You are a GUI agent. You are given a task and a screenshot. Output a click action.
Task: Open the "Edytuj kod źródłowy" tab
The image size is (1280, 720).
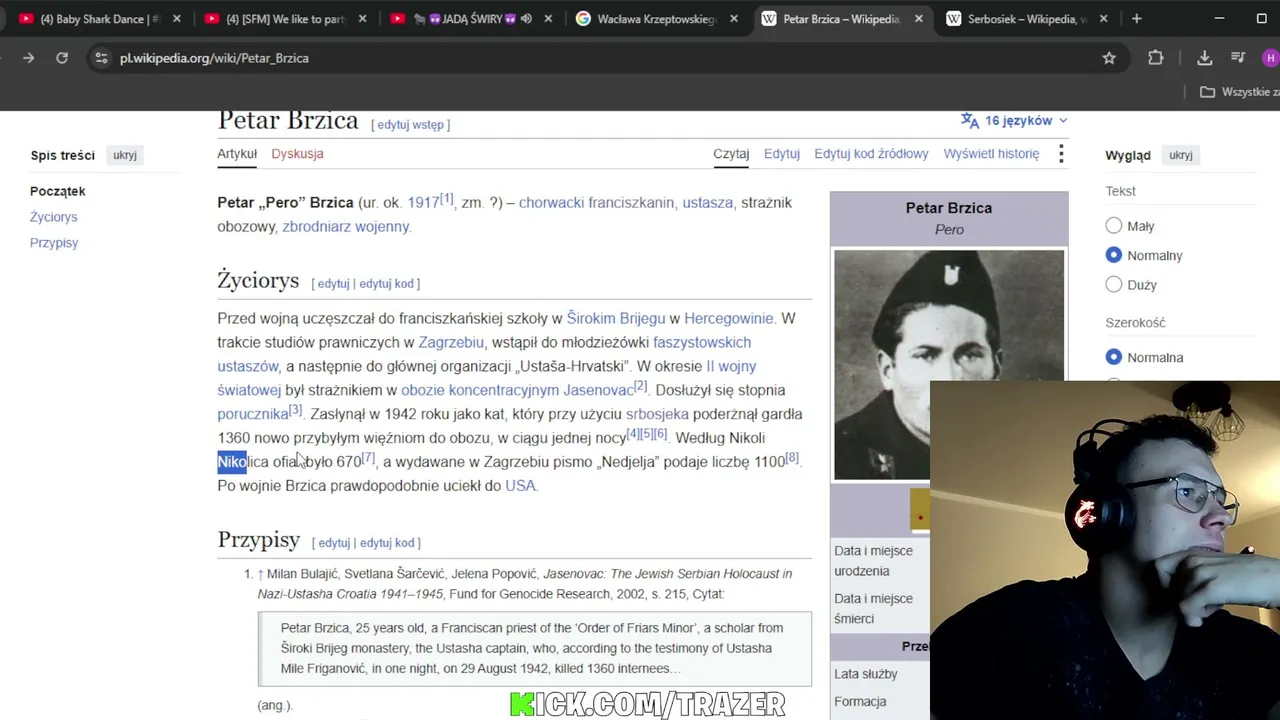[871, 154]
